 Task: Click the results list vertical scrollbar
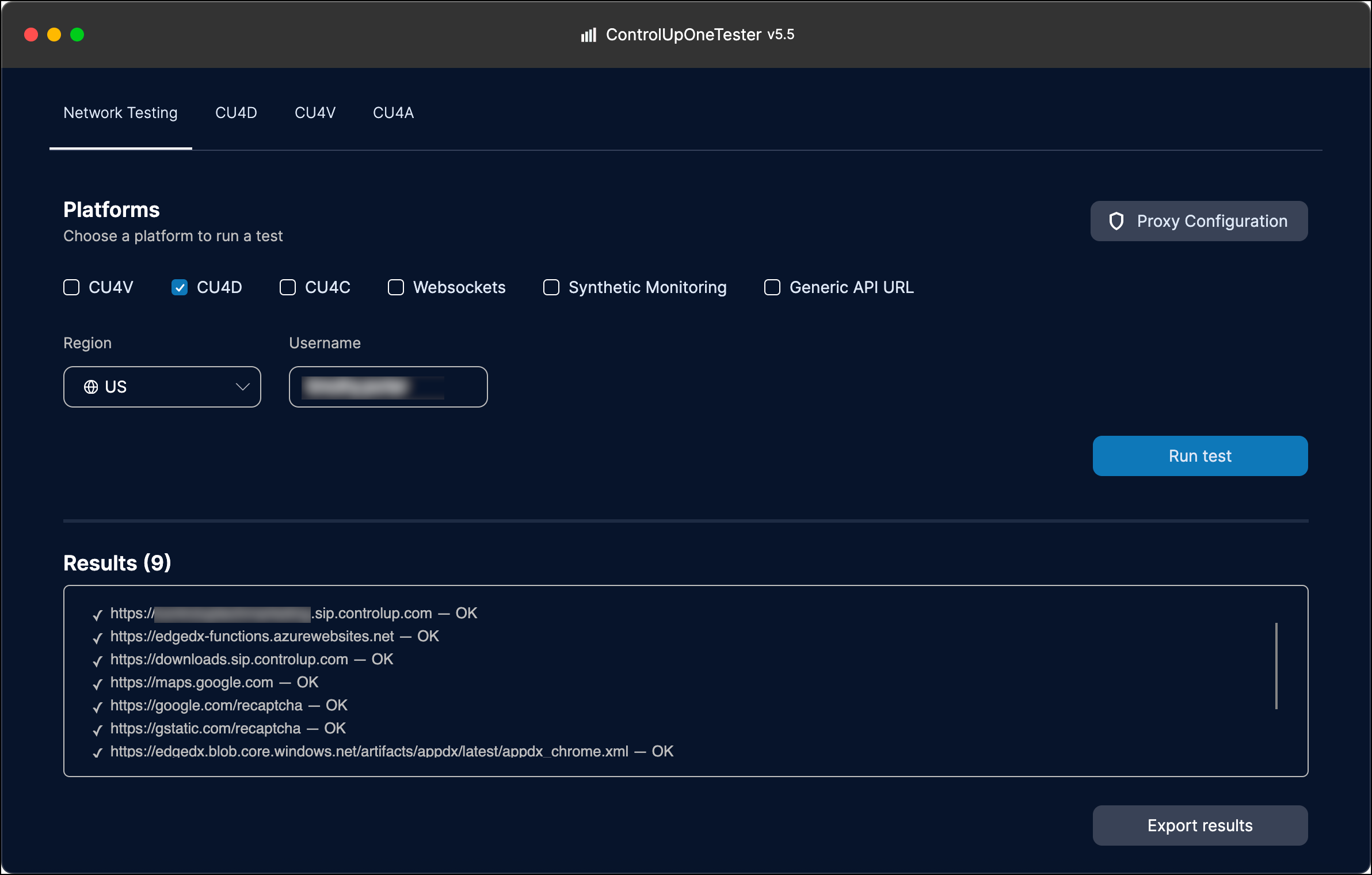coord(1276,666)
